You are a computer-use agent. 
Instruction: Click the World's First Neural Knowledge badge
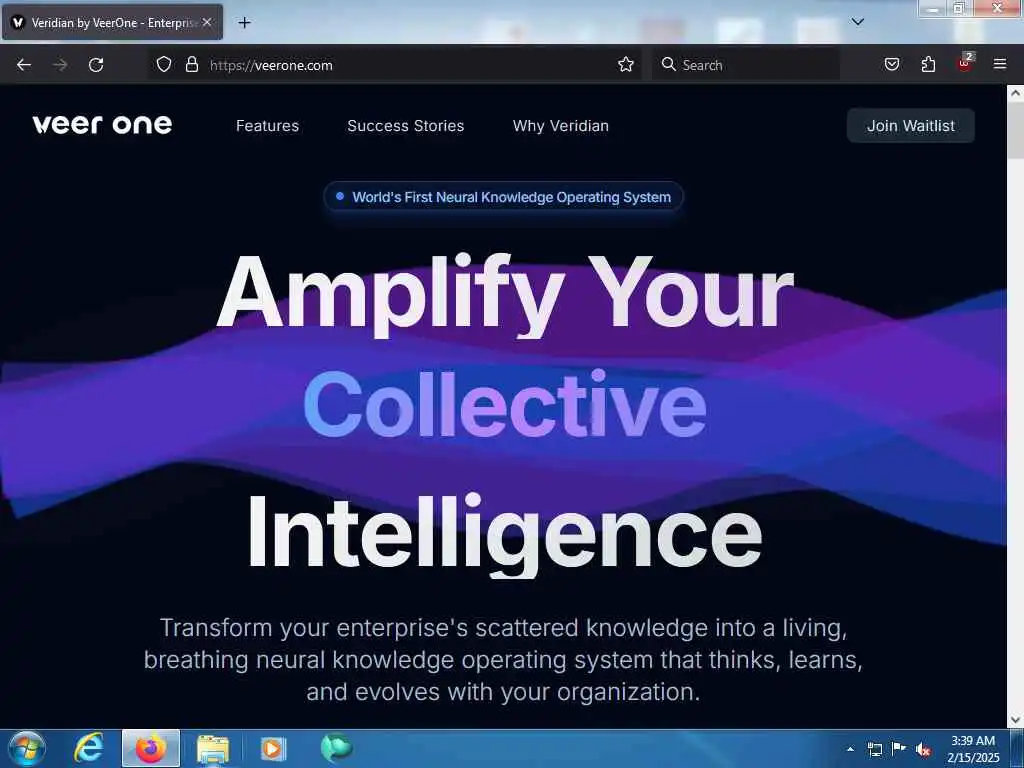point(503,197)
